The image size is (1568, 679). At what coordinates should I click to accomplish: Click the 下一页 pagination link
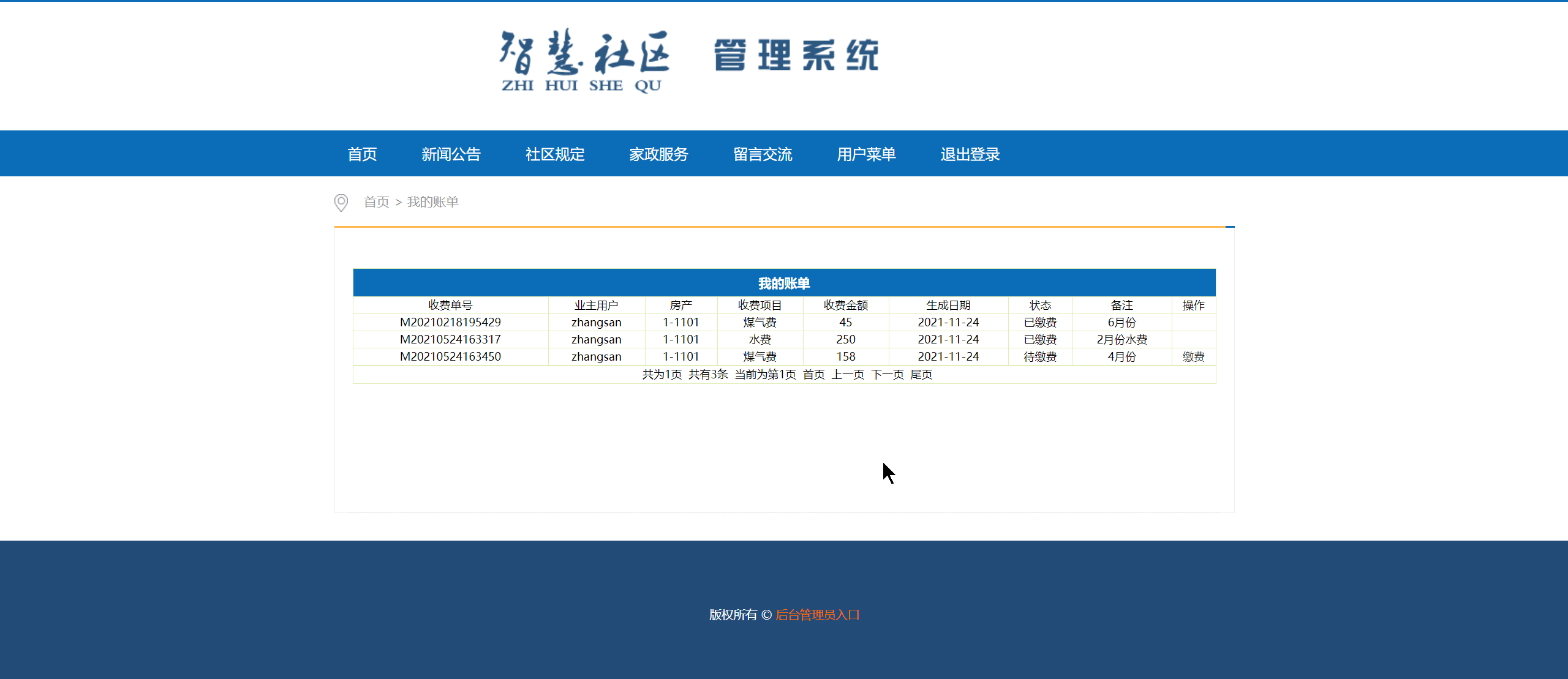pyautogui.click(x=888, y=375)
